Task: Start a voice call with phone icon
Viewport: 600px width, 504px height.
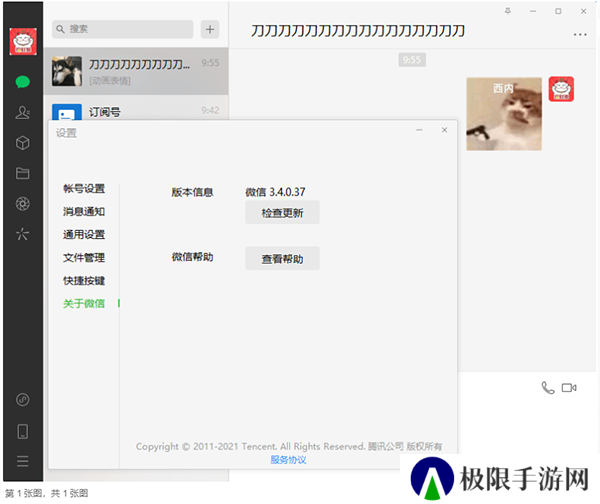Action: click(x=548, y=388)
